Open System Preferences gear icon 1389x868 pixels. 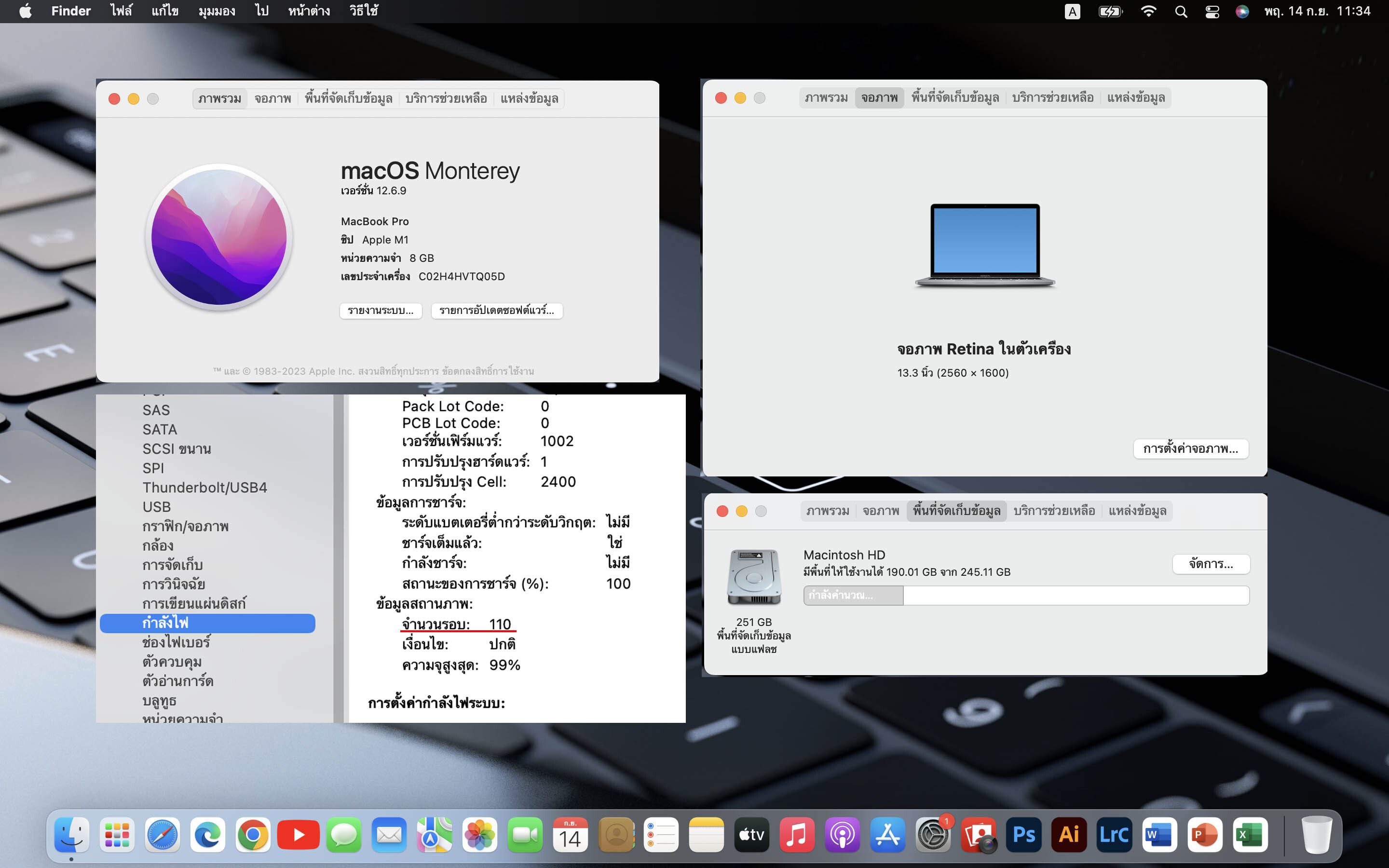coord(932,834)
